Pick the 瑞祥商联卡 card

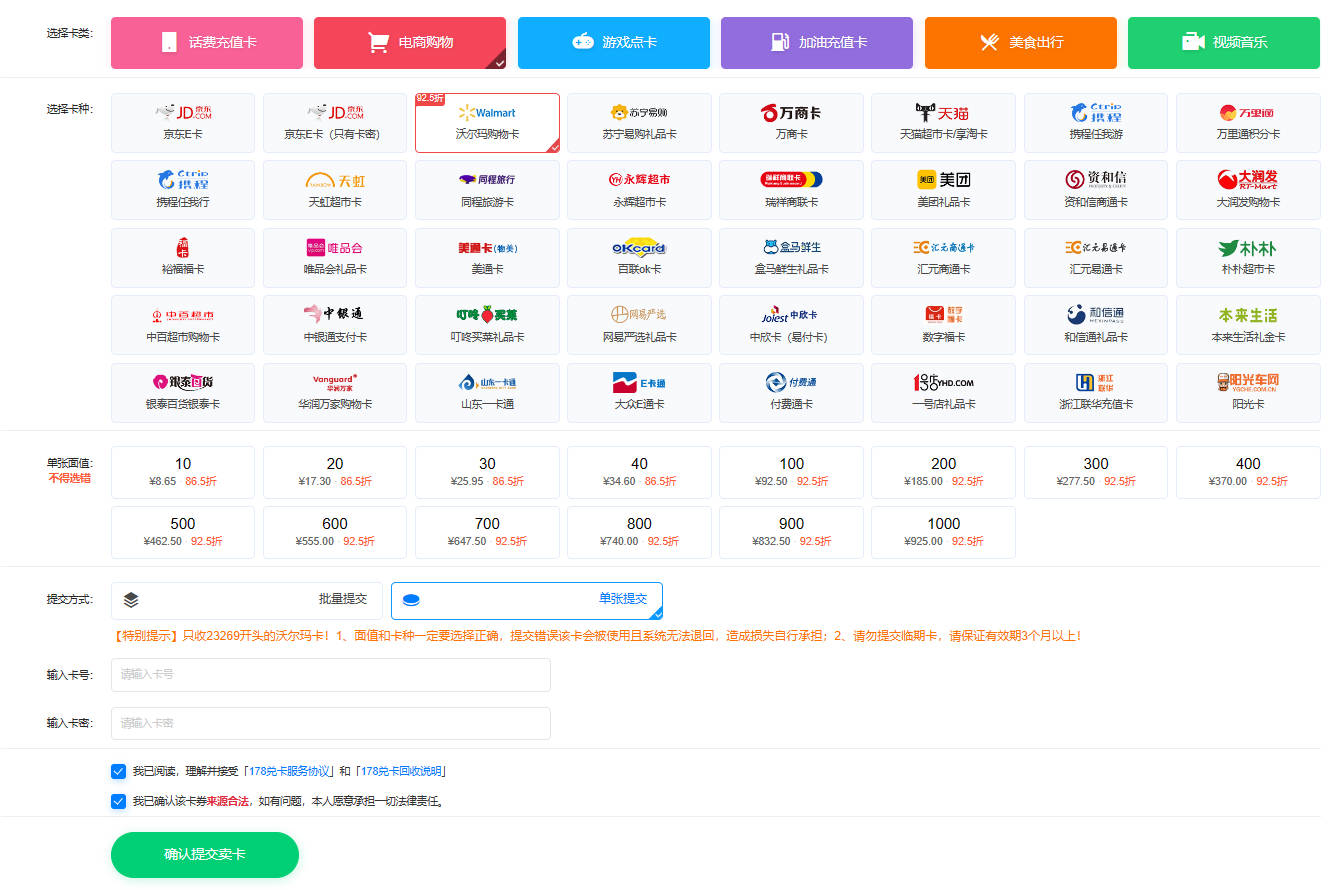tap(792, 190)
